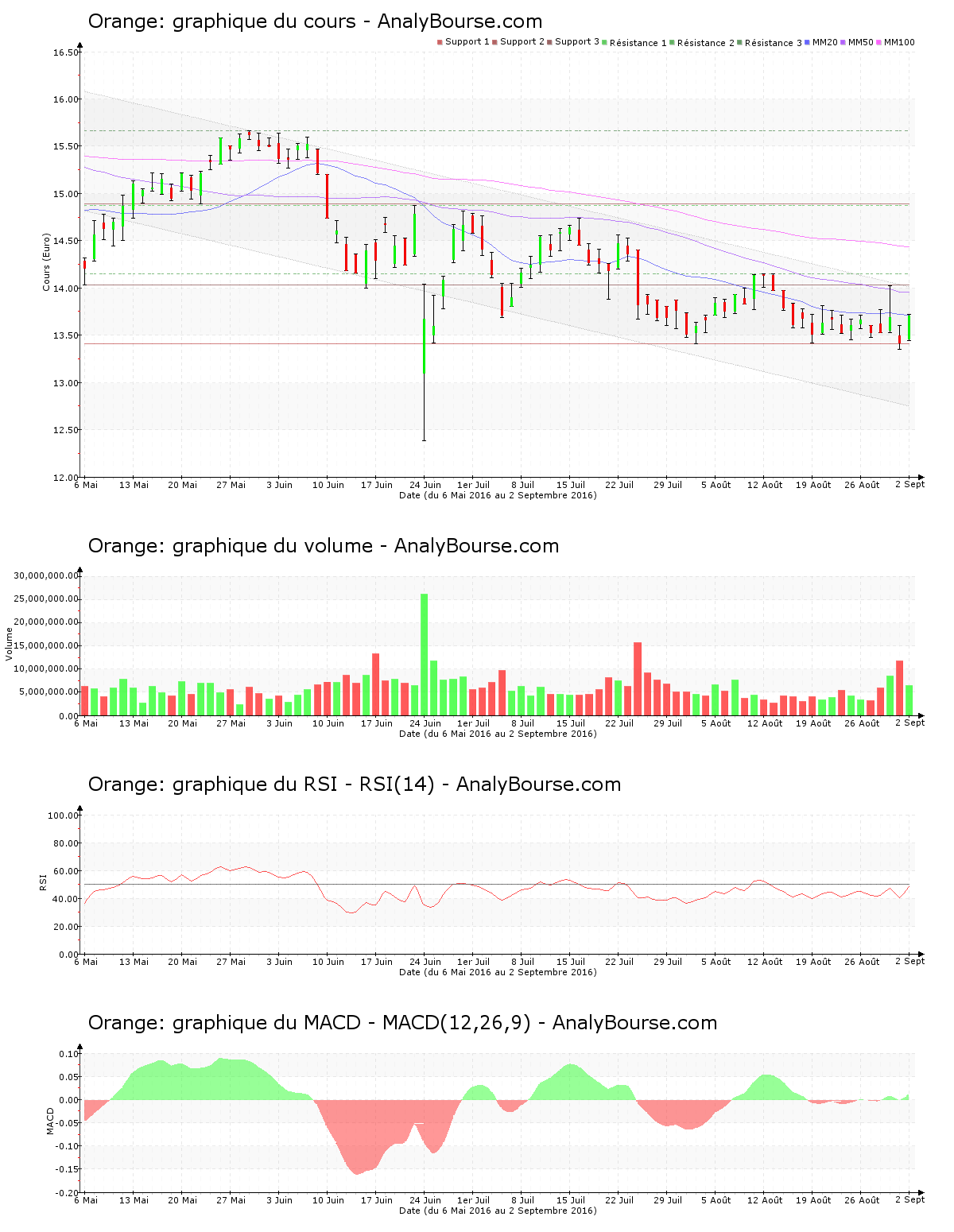
Task: Click the 80.00 value on RSI axis
Action: click(x=66, y=843)
